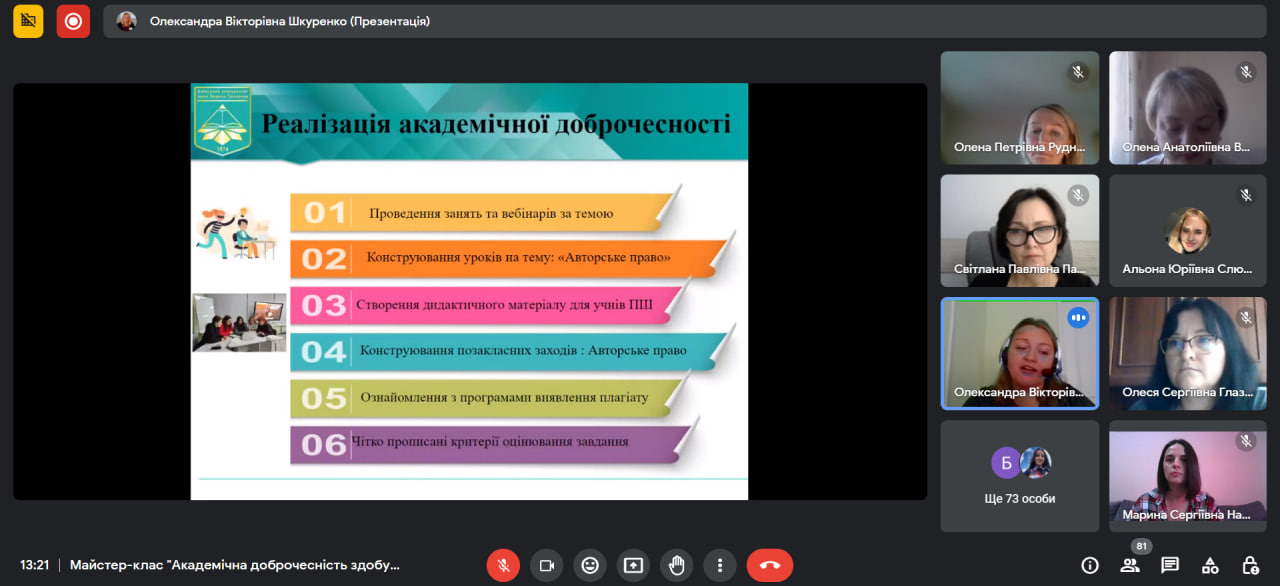Open the activities panel
Viewport: 1280px width, 586px height.
(1210, 565)
